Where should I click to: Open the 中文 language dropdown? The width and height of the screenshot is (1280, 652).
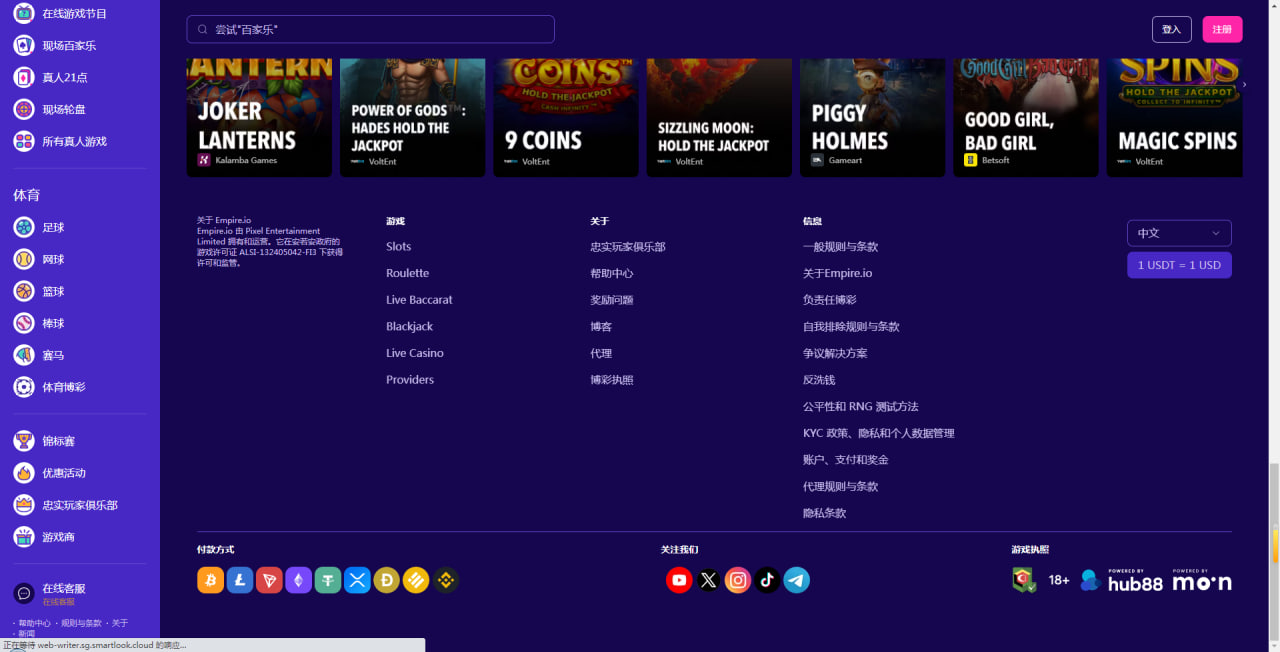[1179, 233]
